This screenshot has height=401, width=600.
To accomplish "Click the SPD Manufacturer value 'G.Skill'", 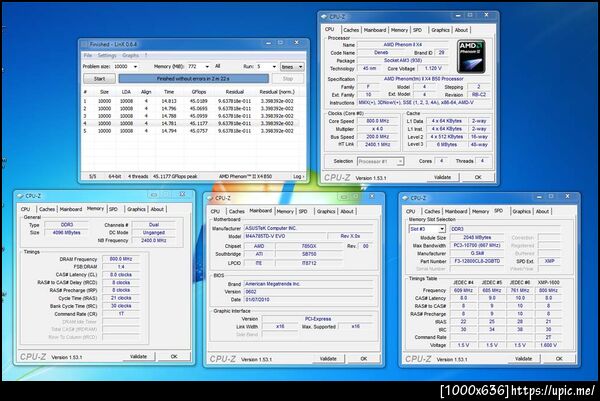I will (477, 253).
